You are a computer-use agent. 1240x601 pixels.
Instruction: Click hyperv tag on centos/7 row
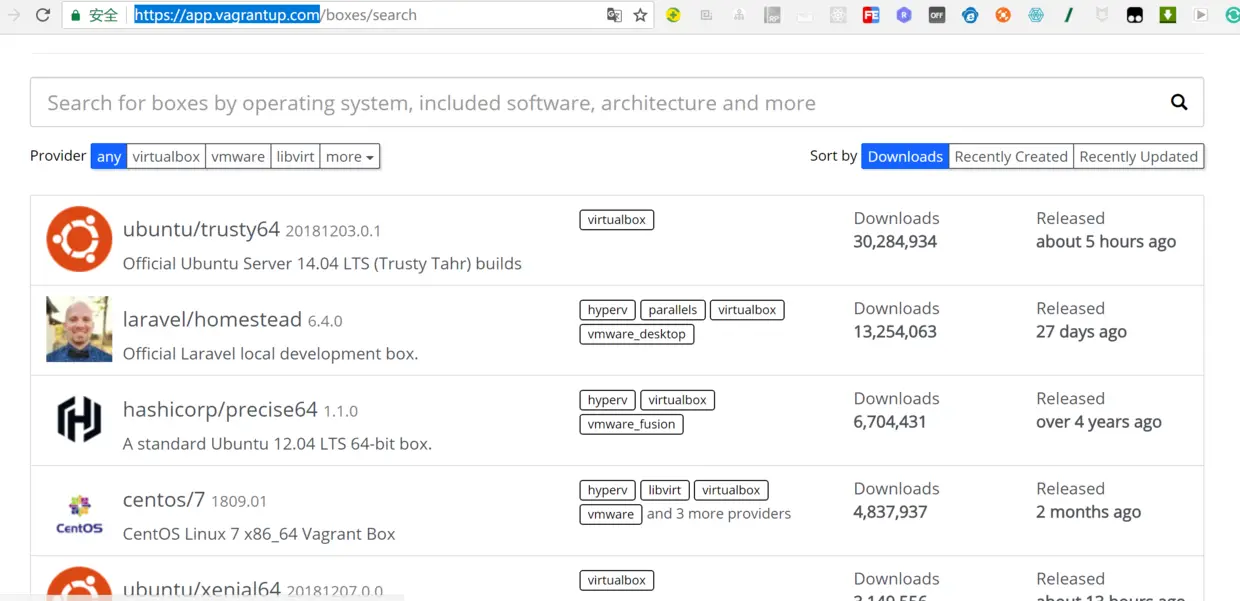[x=607, y=490]
